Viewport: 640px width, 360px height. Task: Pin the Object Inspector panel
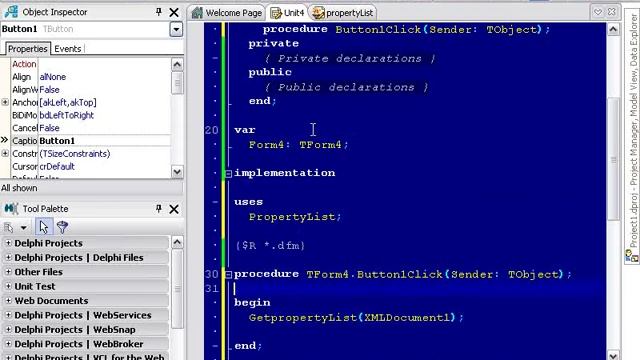point(159,12)
